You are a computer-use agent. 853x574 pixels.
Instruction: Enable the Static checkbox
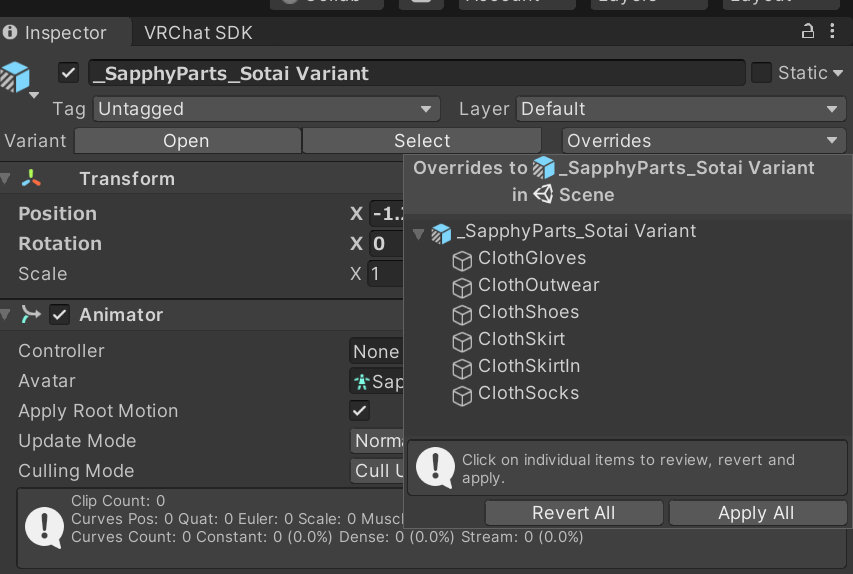761,73
